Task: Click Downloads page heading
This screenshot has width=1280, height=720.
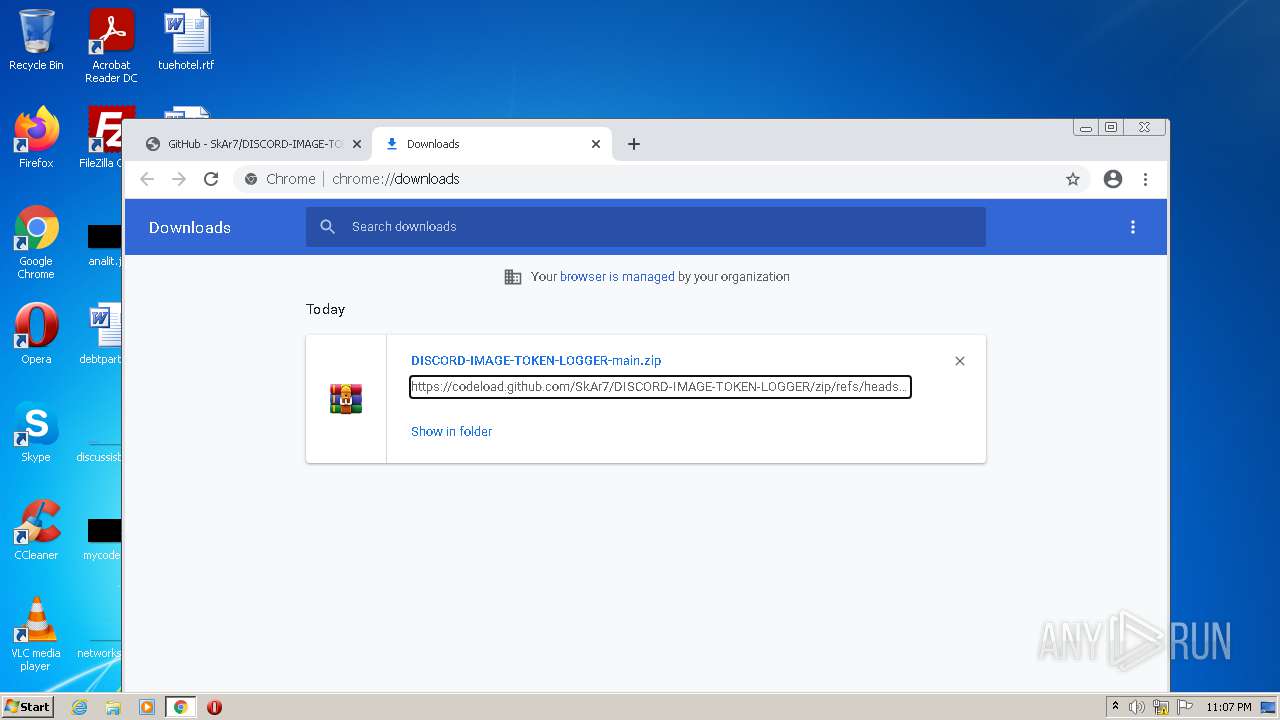Action: point(190,227)
